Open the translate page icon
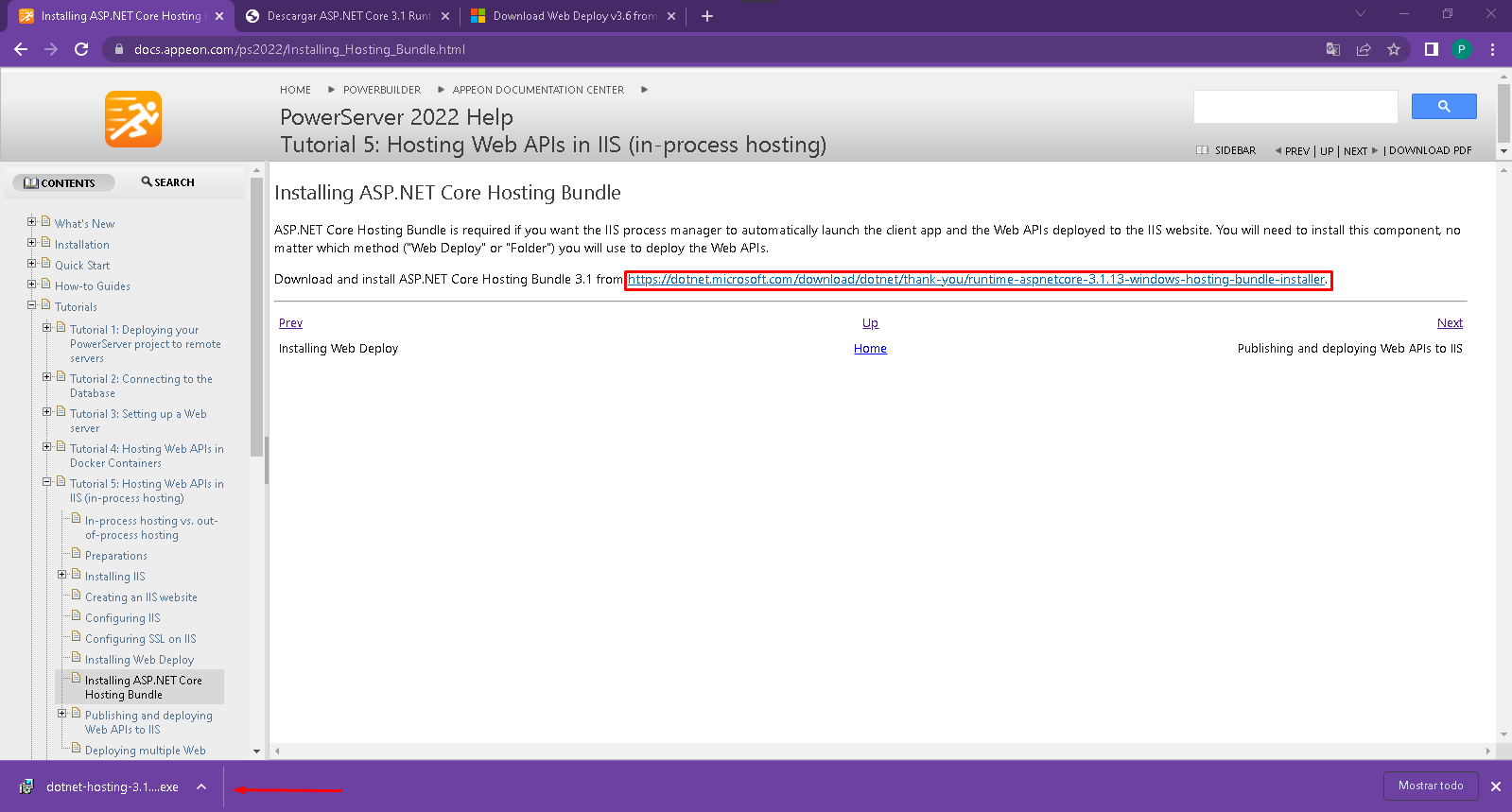Screen dimensions: 1512x812 (1332, 49)
